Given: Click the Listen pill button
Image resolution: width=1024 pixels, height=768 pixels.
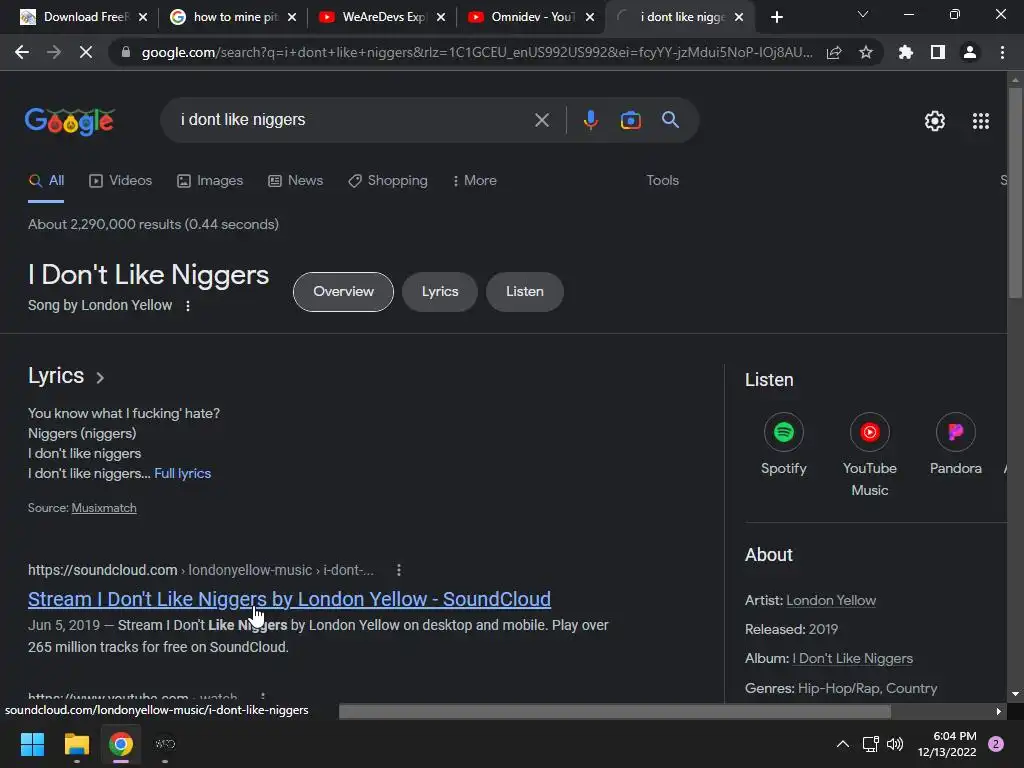Looking at the screenshot, I should click(x=524, y=292).
